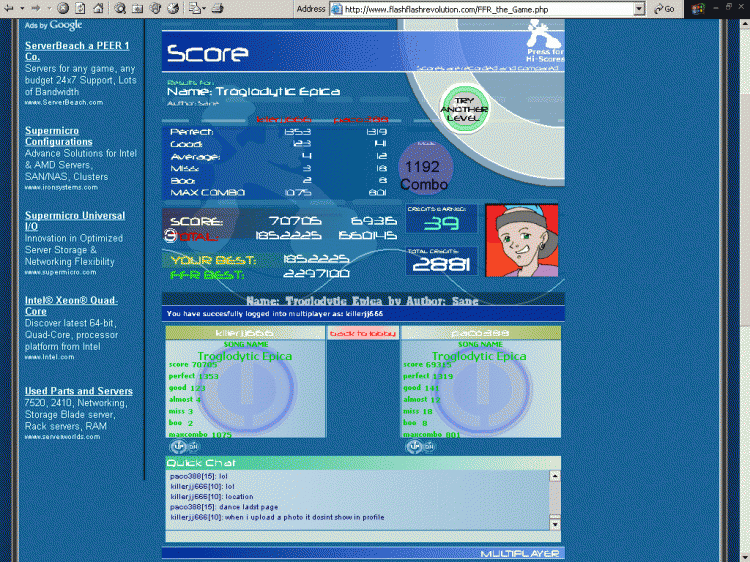Click the Ads by Google label

[x=54, y=24]
